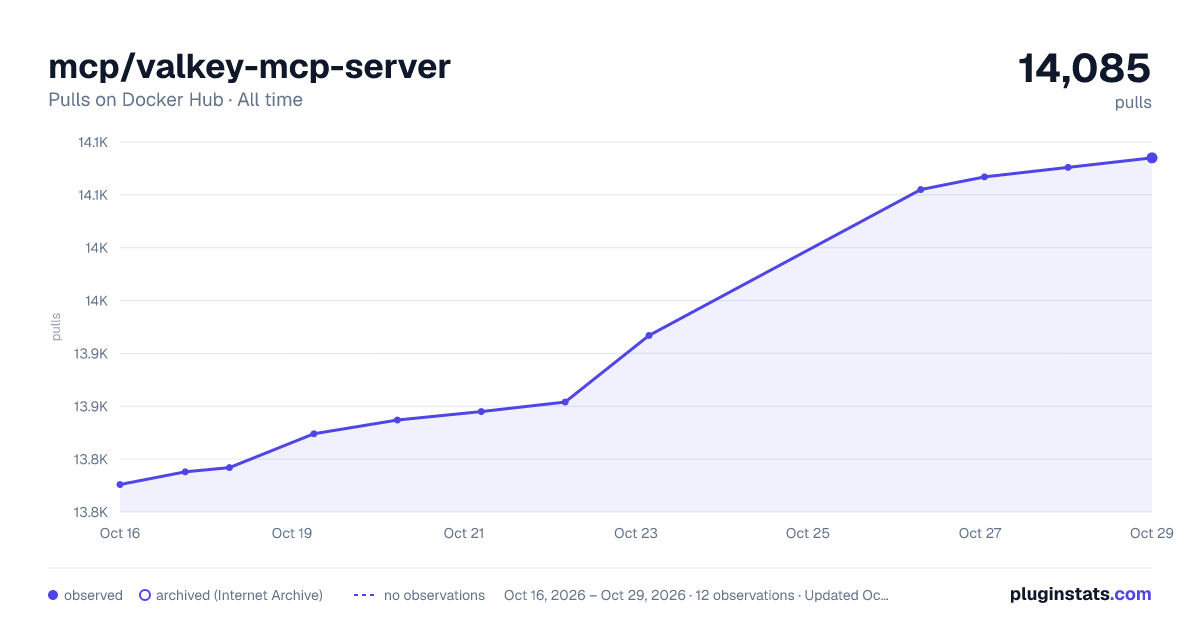1200x630 pixels.
Task: Click the Oct 16 x-axis label
Action: coord(120,533)
